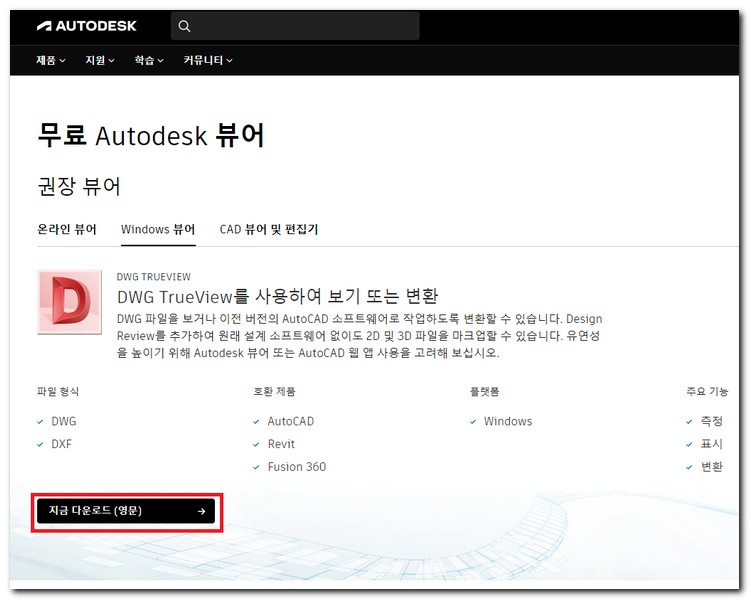
Task: Switch to the 온라인 뷰어 tab
Action: coord(67,229)
